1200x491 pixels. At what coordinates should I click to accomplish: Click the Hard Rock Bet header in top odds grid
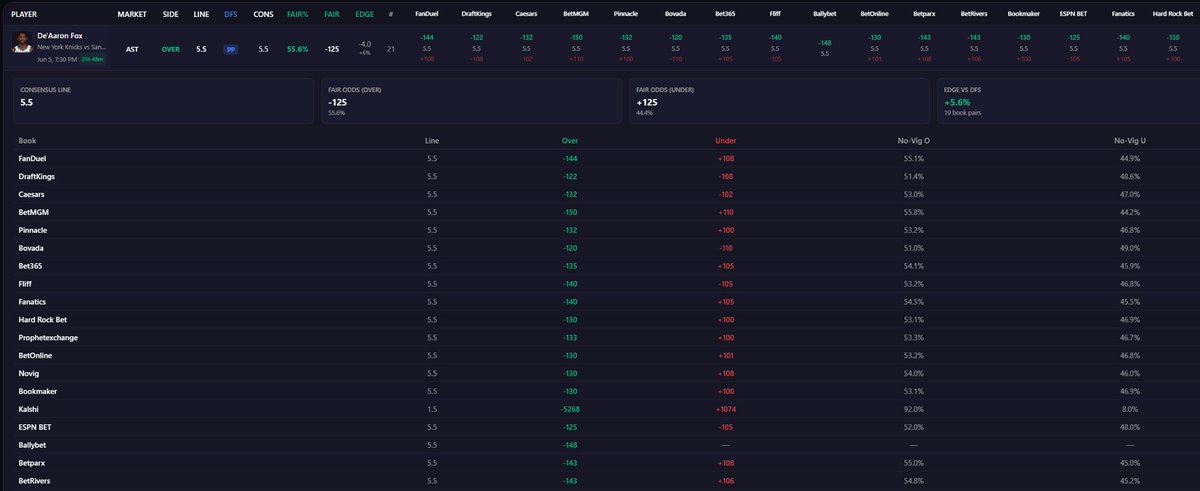[x=1171, y=15]
